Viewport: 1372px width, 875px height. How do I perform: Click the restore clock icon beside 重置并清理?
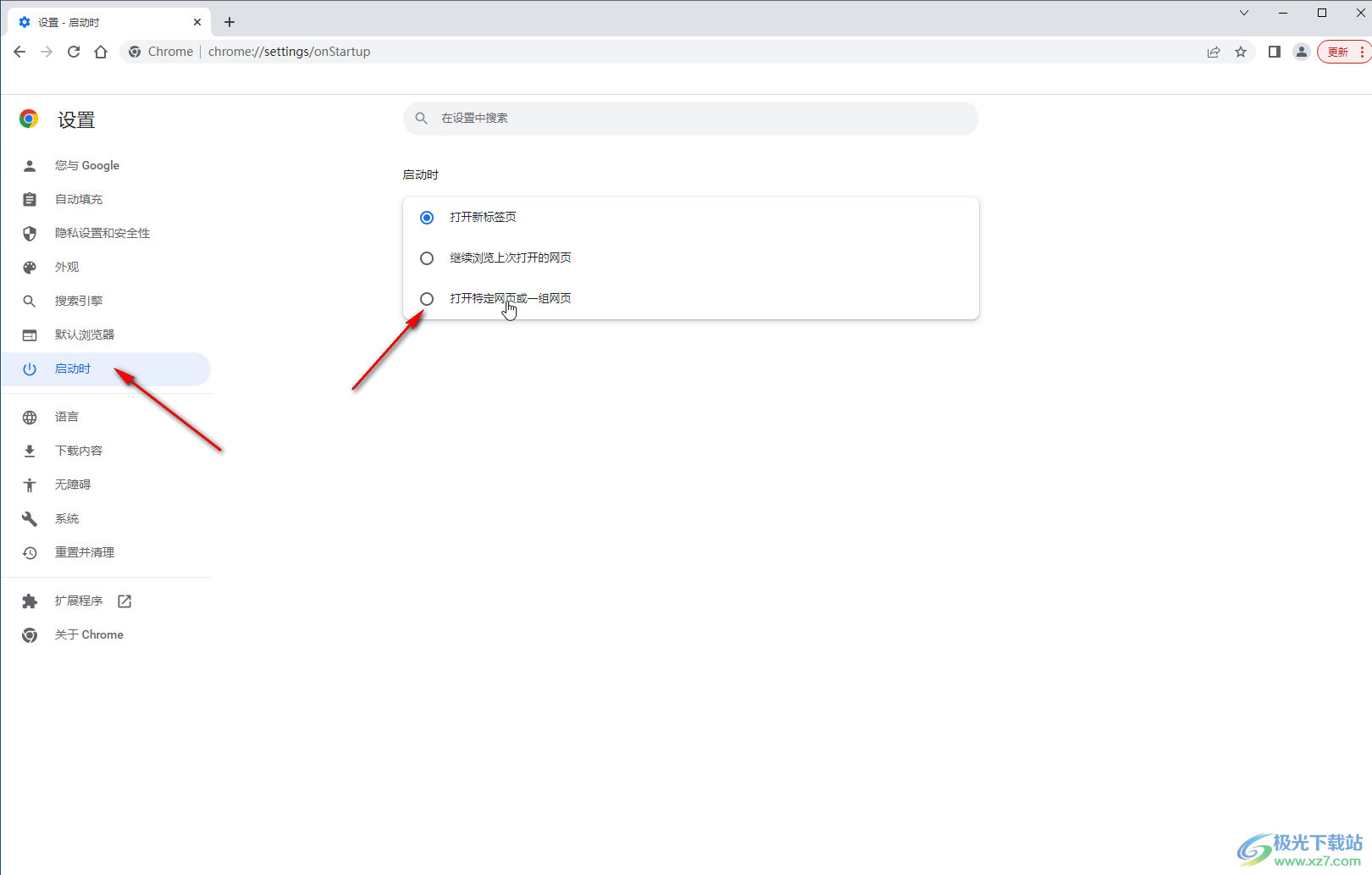(x=30, y=553)
